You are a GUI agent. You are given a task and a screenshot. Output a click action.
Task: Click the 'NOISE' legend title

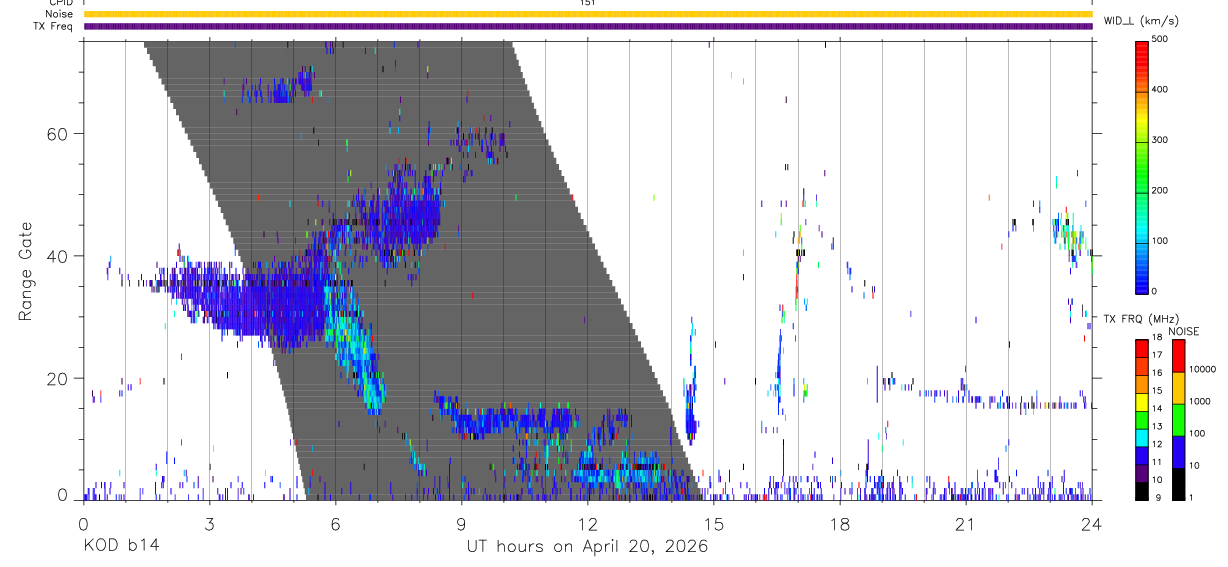pyautogui.click(x=1183, y=330)
